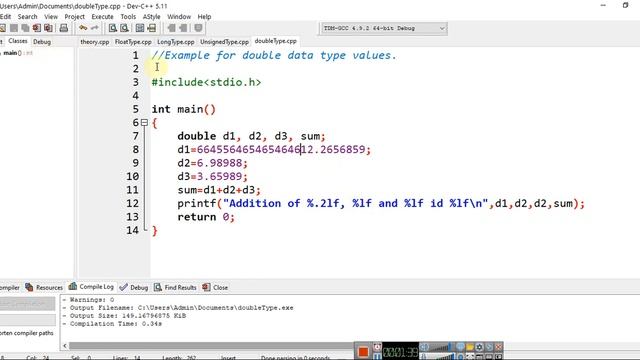Click the recorder yellow folder icon

click(x=470, y=347)
